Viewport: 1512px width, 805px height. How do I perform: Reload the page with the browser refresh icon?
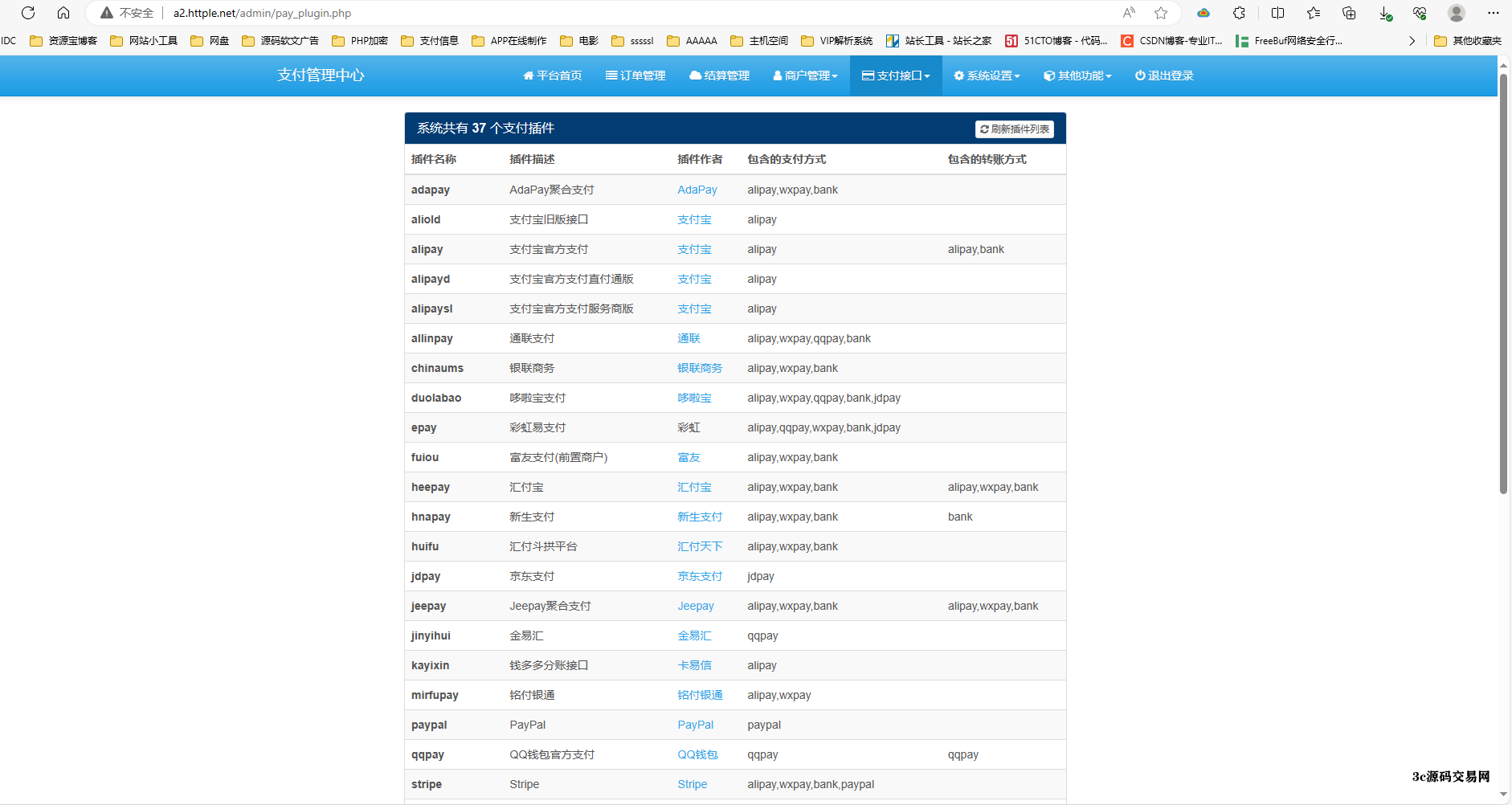(28, 13)
